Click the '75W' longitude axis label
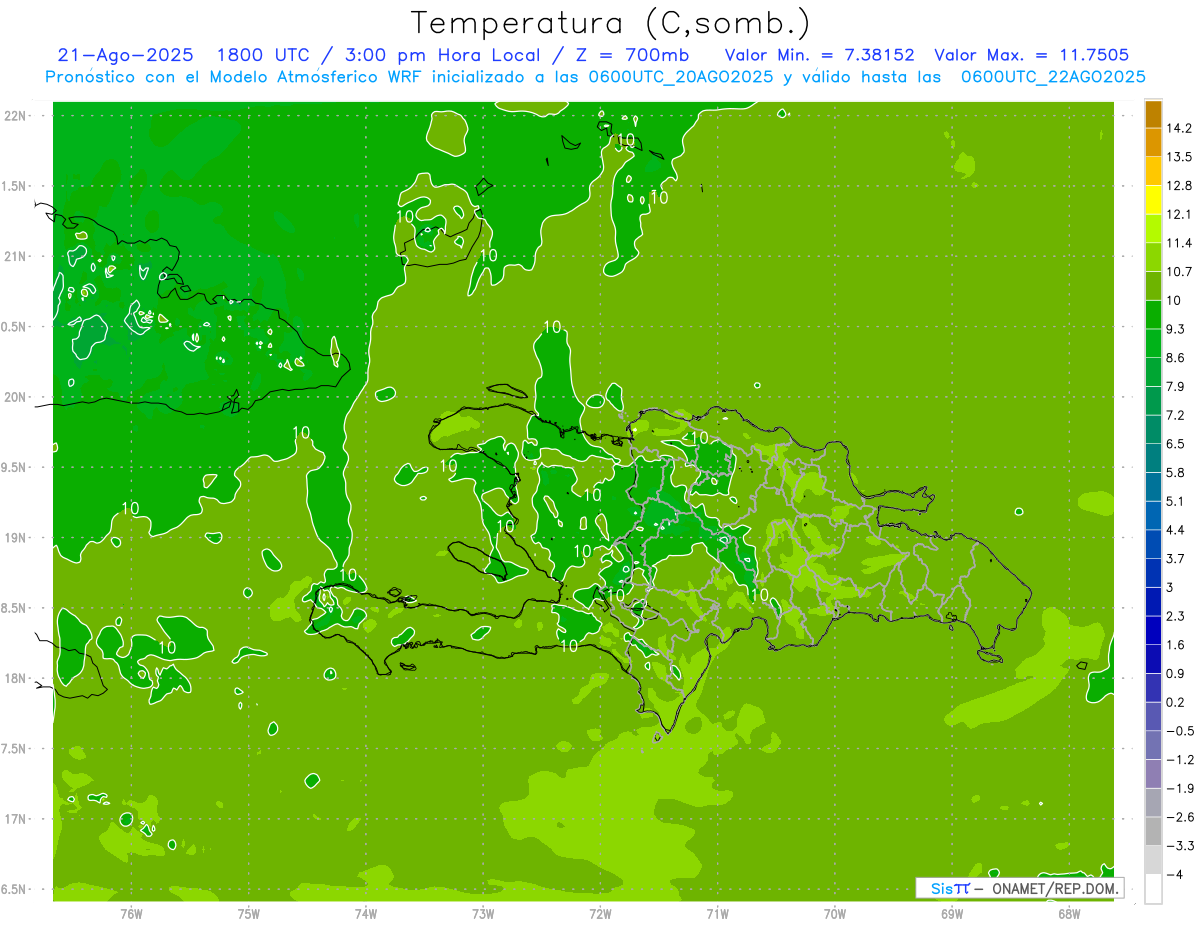The image size is (1200, 927). coord(249,913)
